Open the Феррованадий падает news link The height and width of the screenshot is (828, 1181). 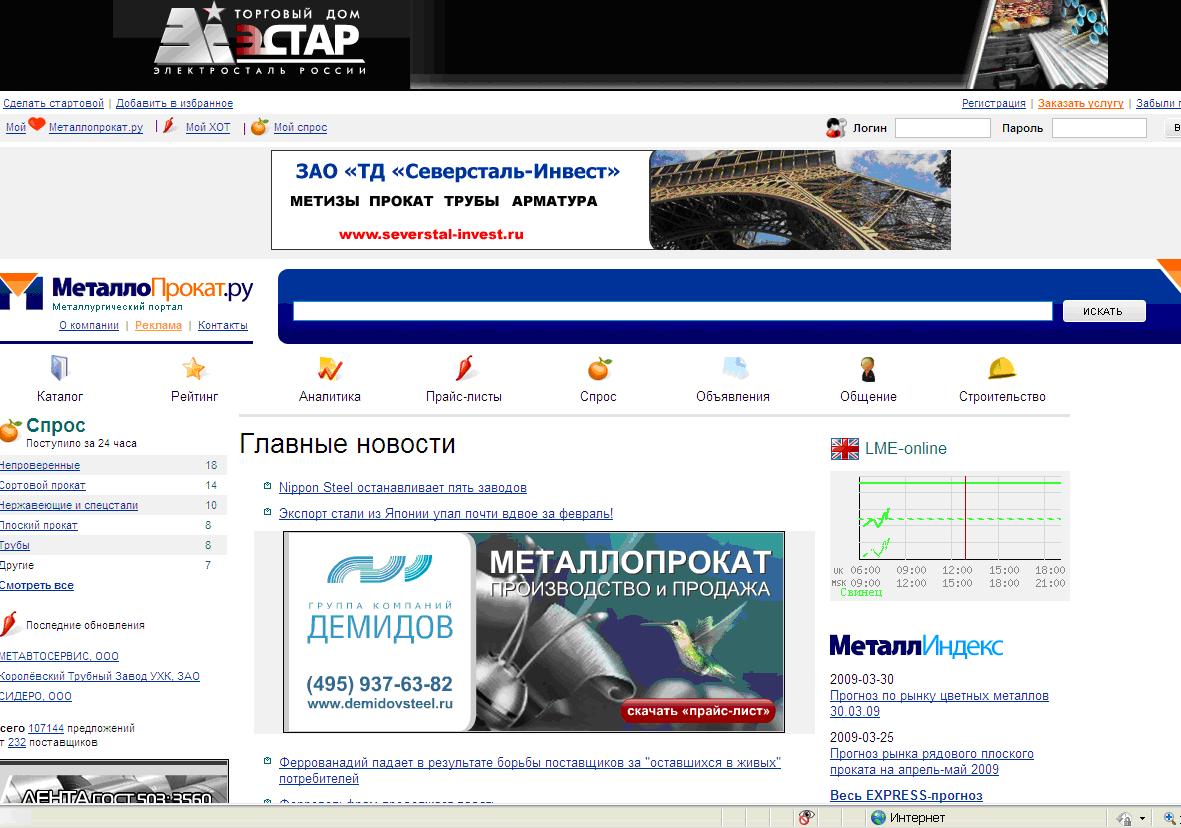[x=529, y=770]
